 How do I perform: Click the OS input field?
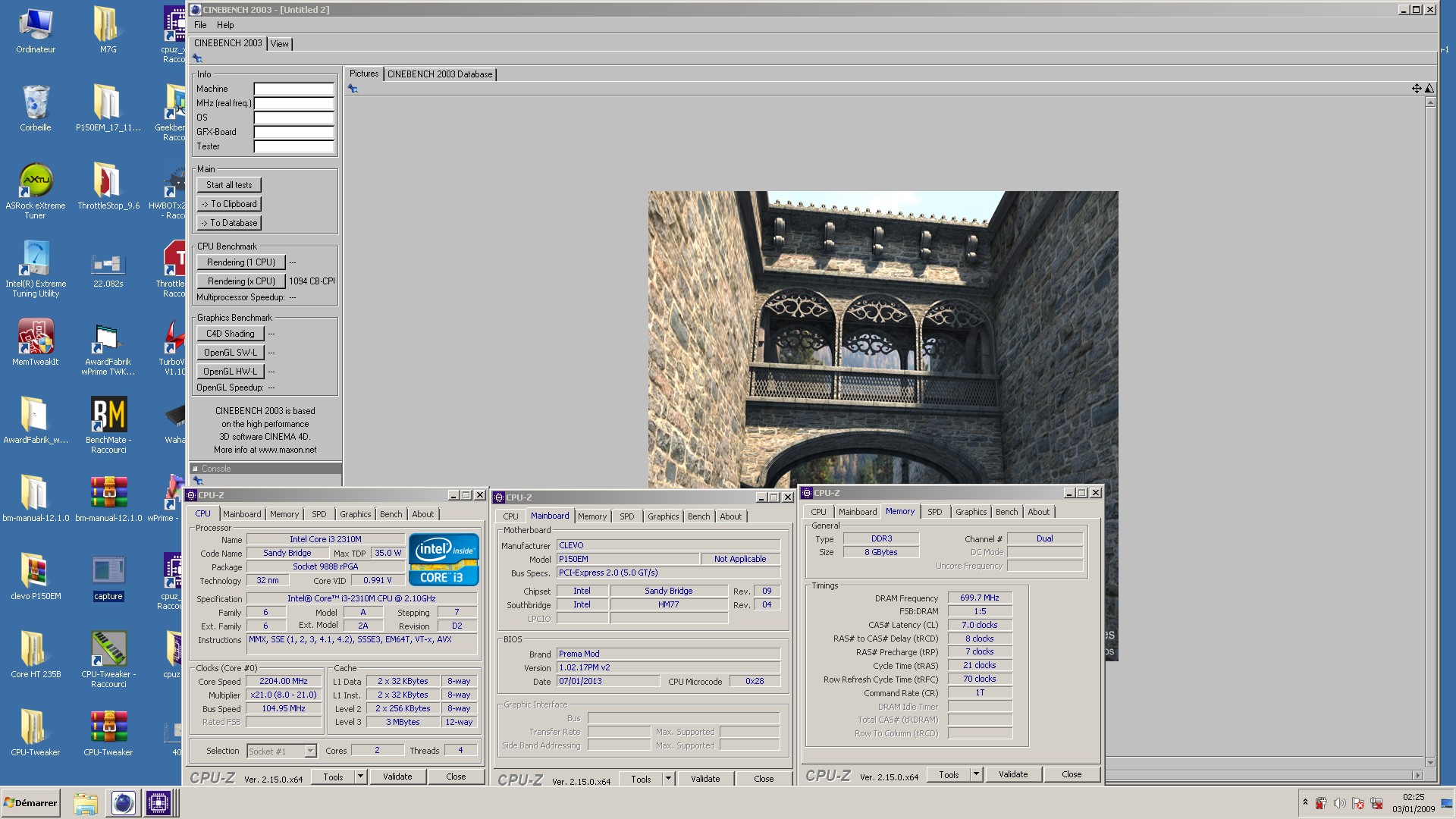(293, 118)
